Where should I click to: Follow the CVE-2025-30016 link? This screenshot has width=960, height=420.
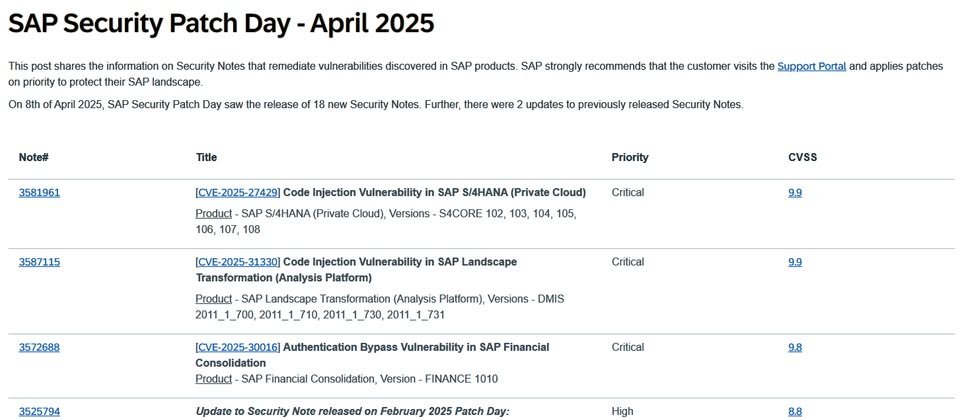(238, 348)
